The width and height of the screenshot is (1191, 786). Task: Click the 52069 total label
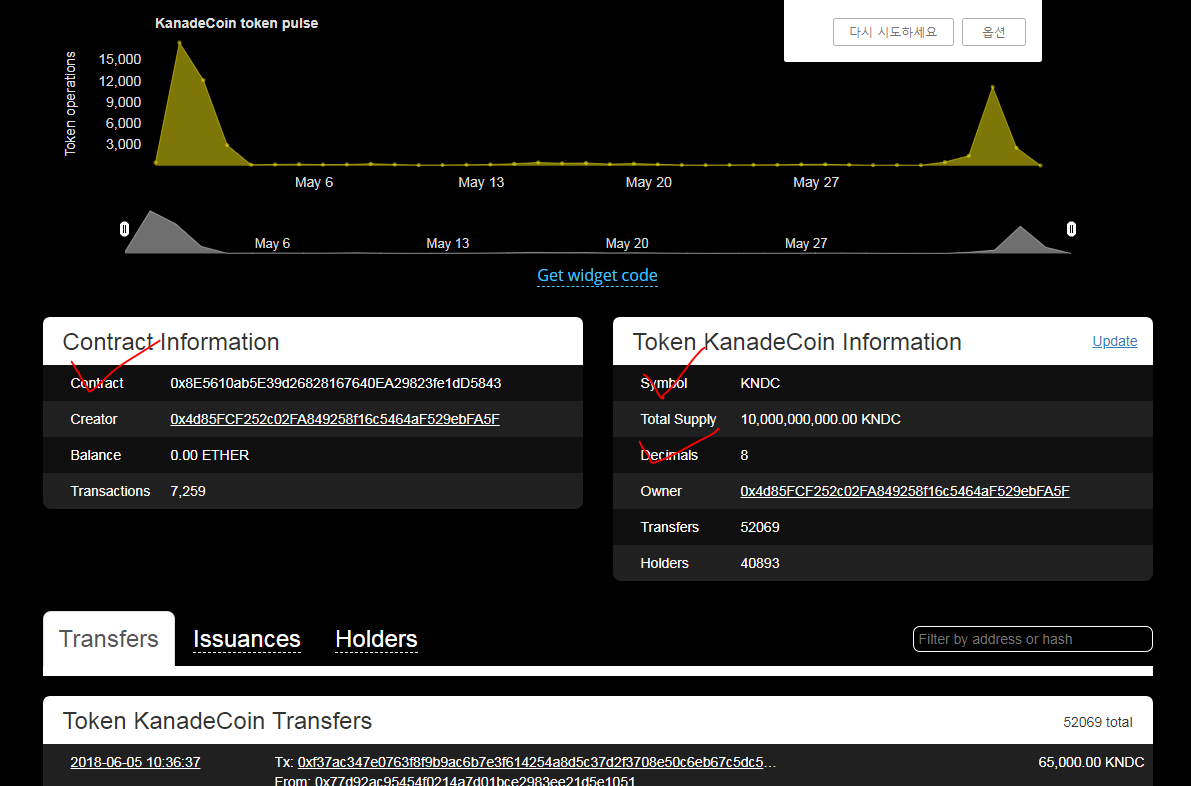pyautogui.click(x=1098, y=722)
